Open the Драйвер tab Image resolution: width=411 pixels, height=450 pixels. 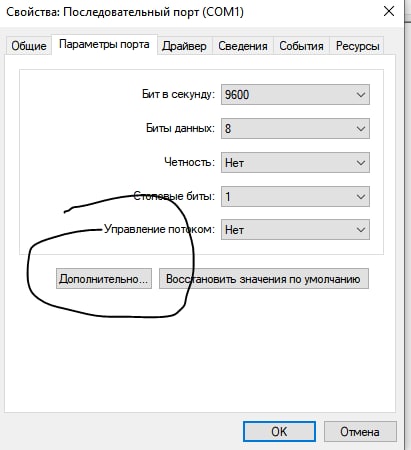coord(184,46)
